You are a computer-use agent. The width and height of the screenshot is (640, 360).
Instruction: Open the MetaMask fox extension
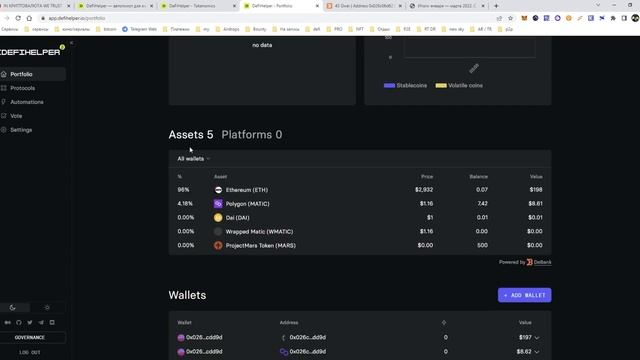click(x=524, y=18)
